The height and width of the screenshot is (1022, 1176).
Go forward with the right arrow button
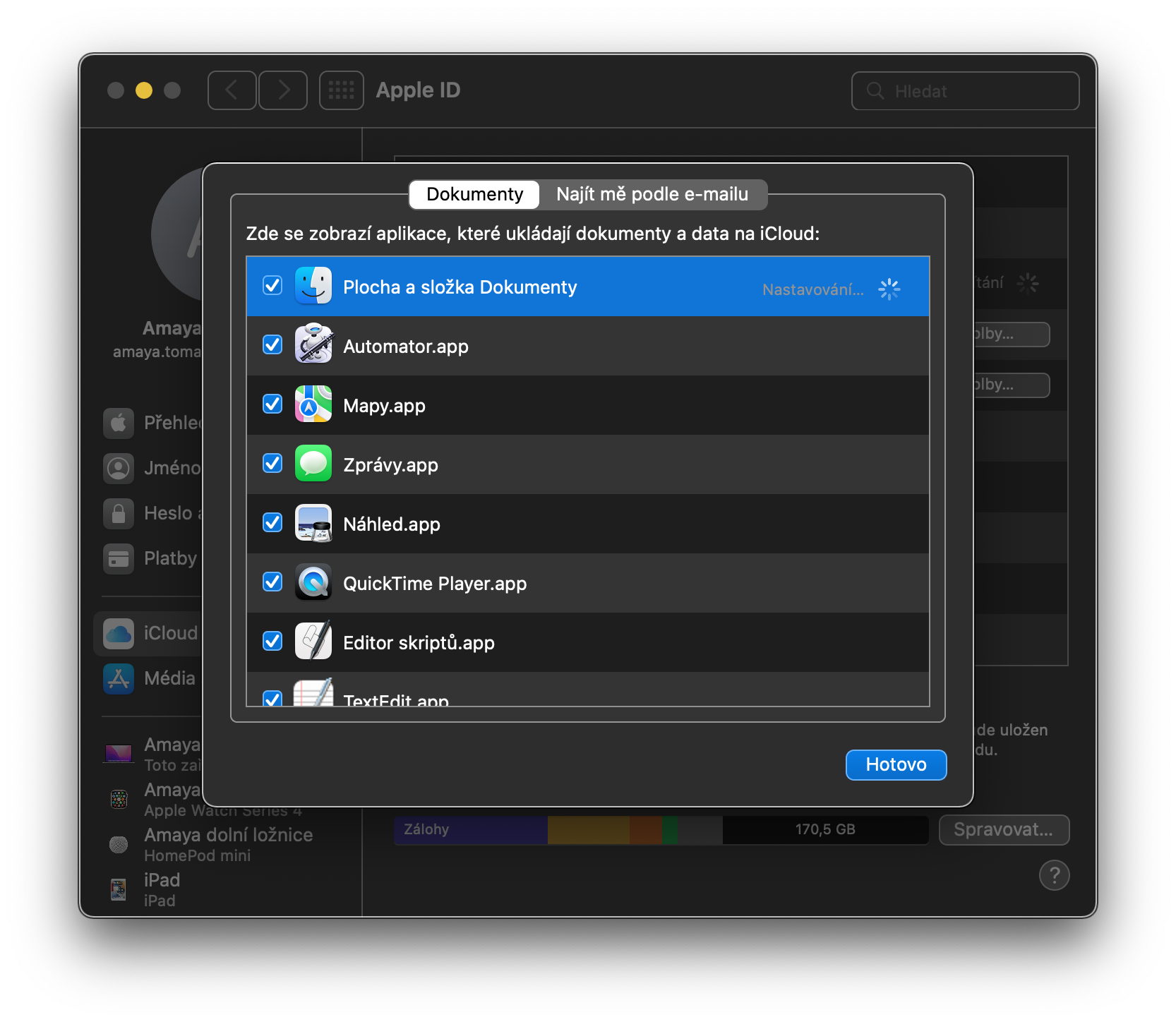coord(283,90)
